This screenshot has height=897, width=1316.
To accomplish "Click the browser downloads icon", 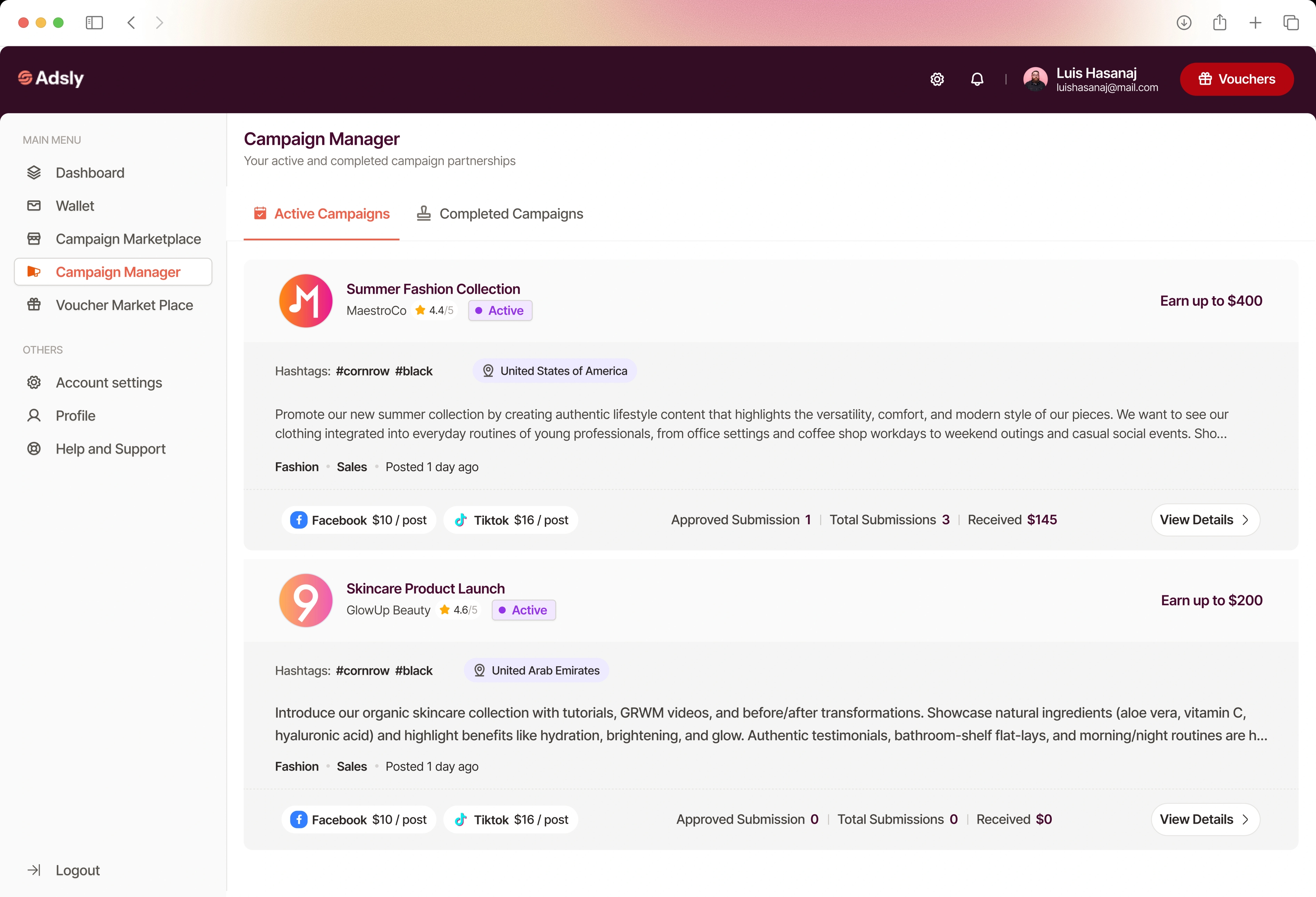I will (x=1183, y=23).
